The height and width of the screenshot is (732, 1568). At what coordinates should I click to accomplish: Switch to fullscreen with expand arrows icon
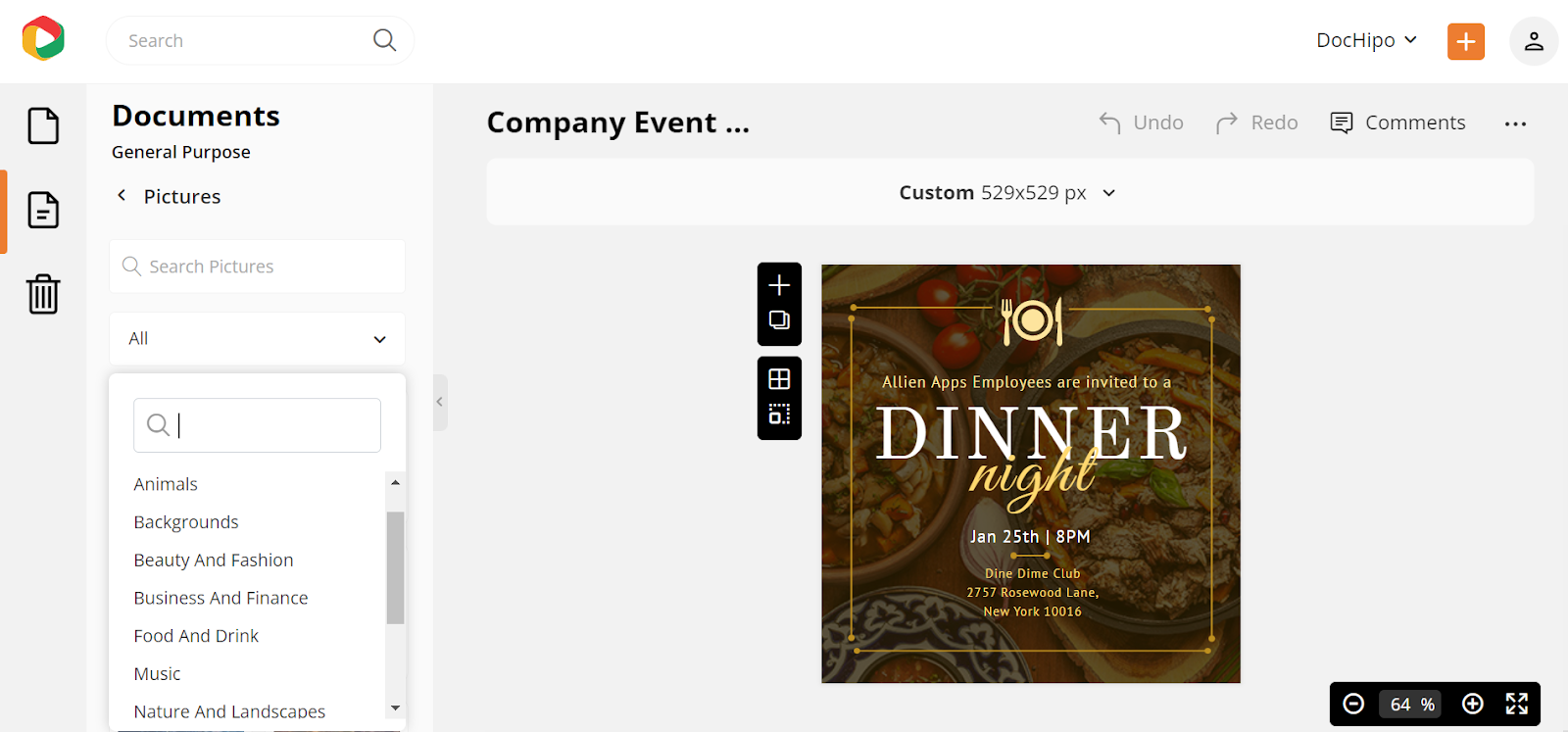click(x=1517, y=704)
